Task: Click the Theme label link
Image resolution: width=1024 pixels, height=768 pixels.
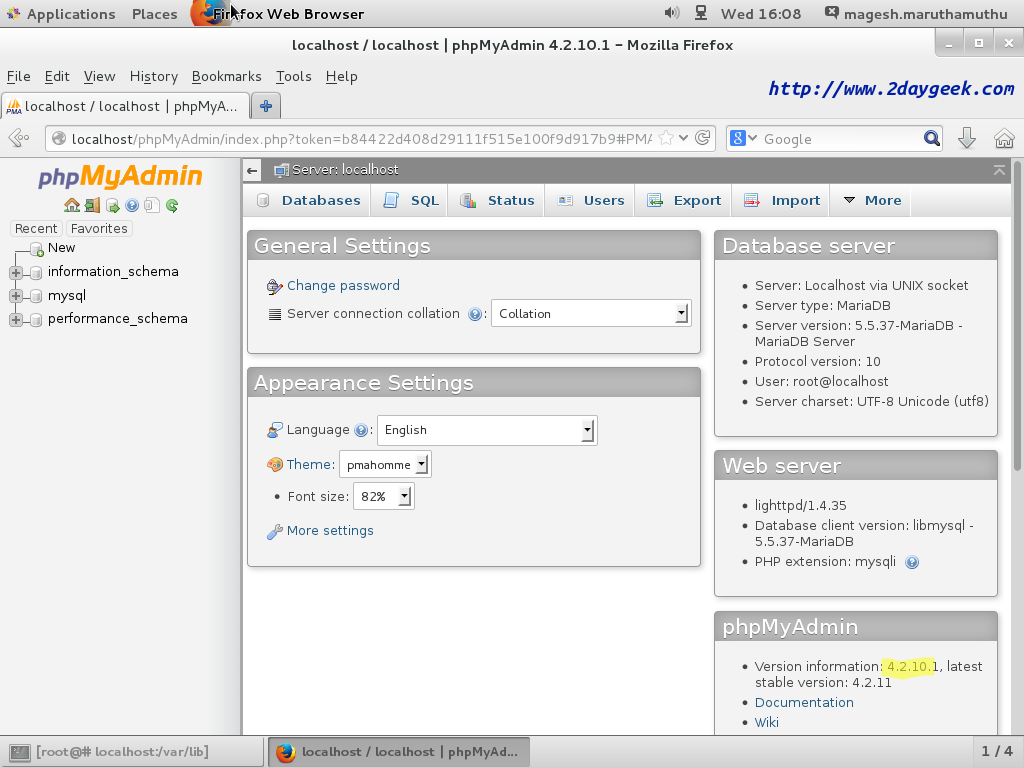Action: click(x=310, y=464)
